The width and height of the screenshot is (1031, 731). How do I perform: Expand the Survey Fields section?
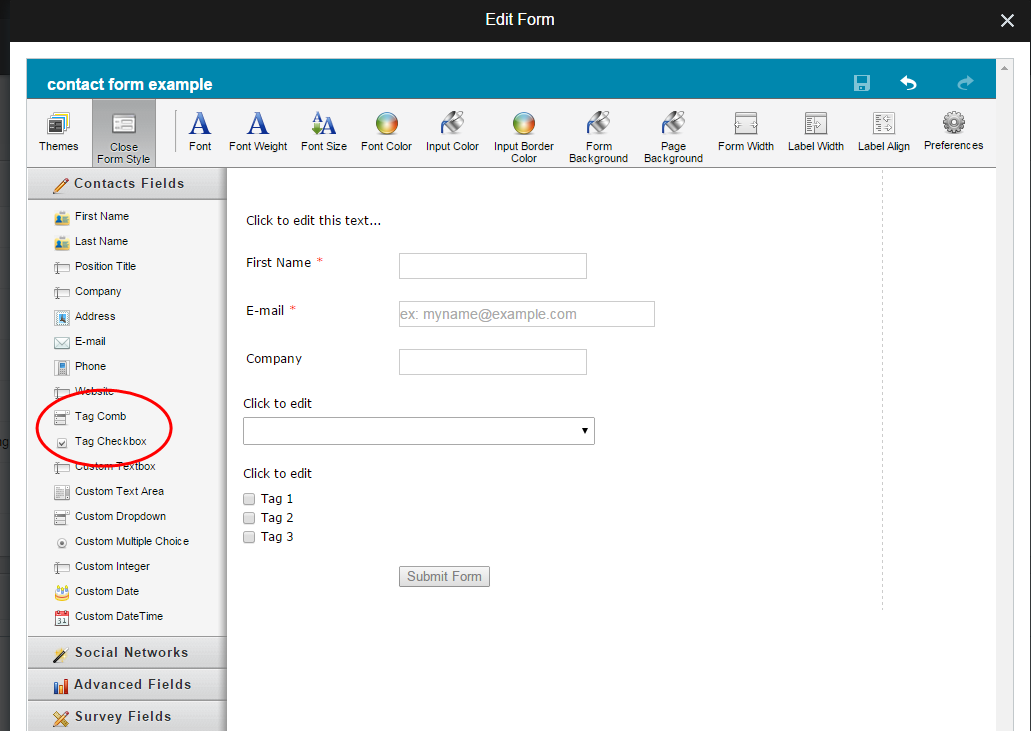pos(127,717)
